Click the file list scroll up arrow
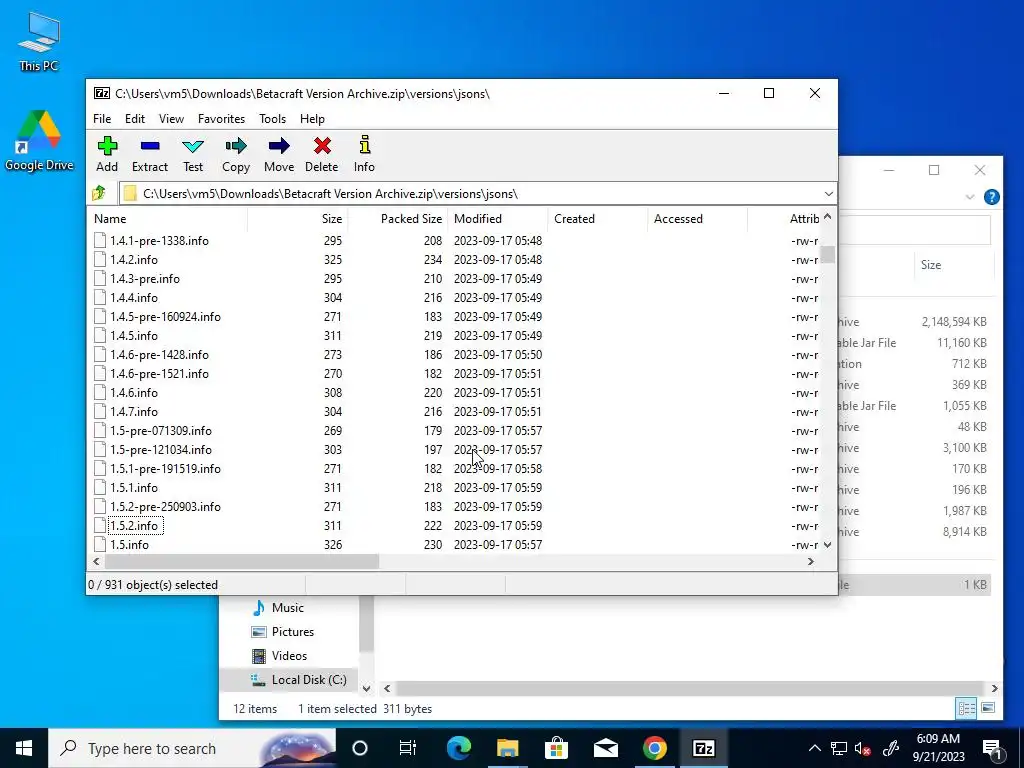 point(828,216)
